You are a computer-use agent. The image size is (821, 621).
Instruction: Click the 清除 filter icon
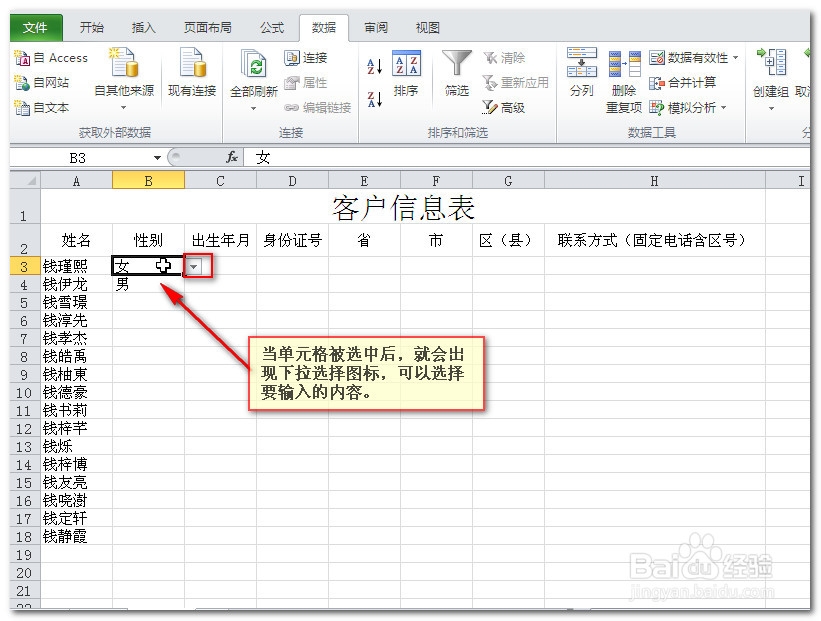[x=490, y=58]
